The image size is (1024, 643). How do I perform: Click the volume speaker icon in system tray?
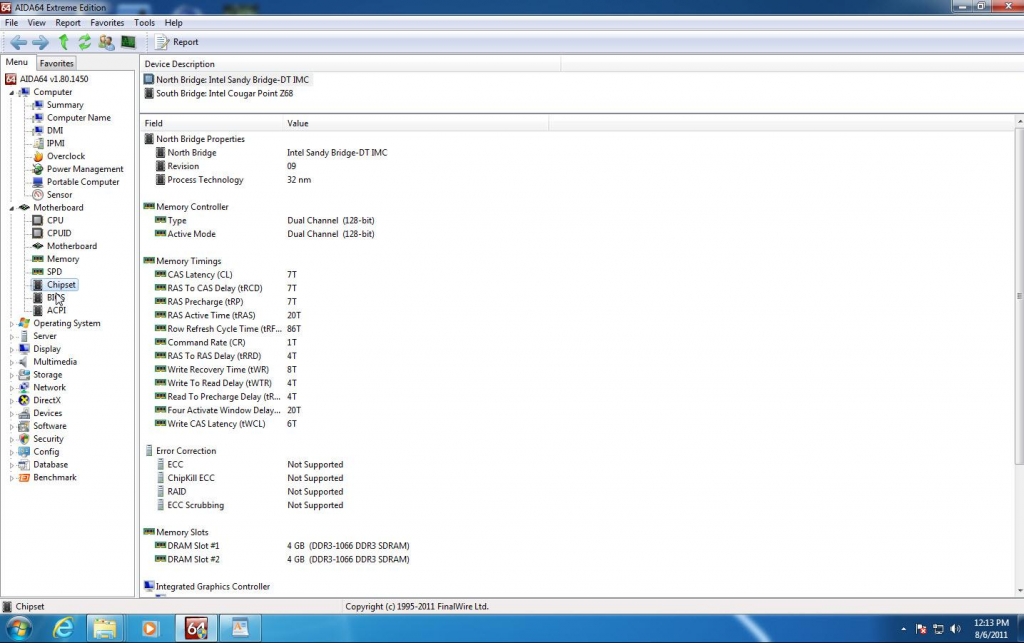pos(955,629)
